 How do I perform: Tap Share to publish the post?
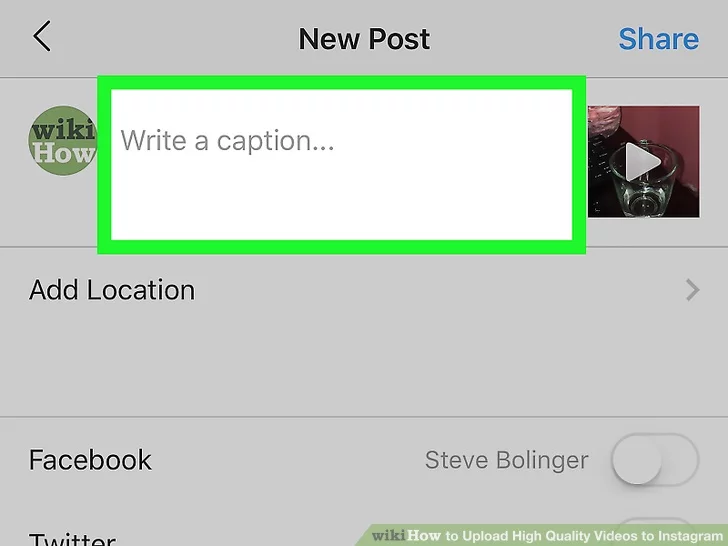[658, 39]
